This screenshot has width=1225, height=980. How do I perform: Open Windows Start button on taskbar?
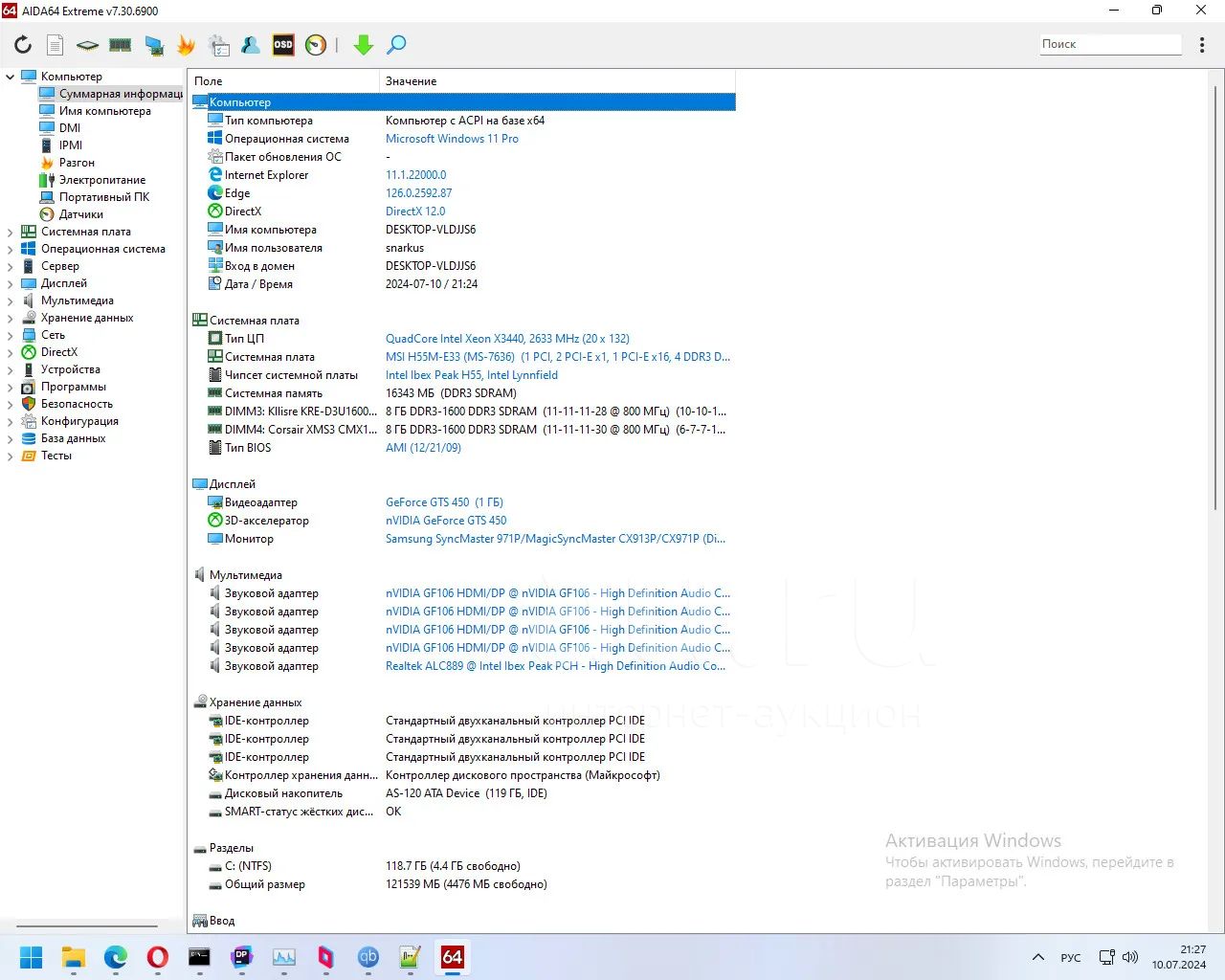coord(31,957)
